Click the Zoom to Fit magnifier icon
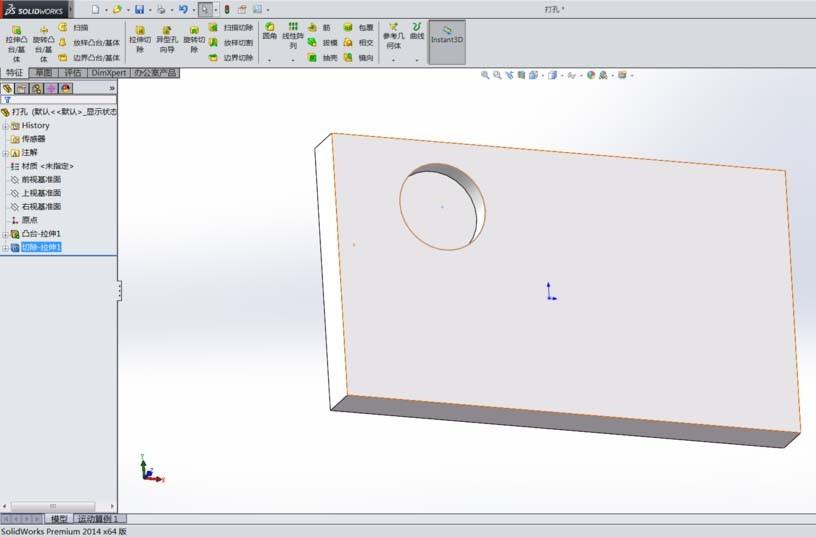This screenshot has width=816, height=537. (x=485, y=75)
